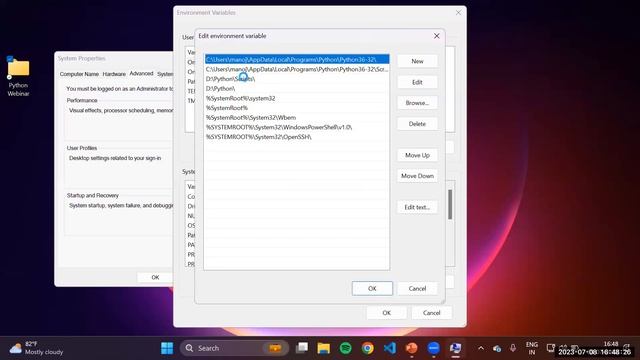Select the D:\Python\ entry
This screenshot has height=360, width=640.
(x=297, y=89)
